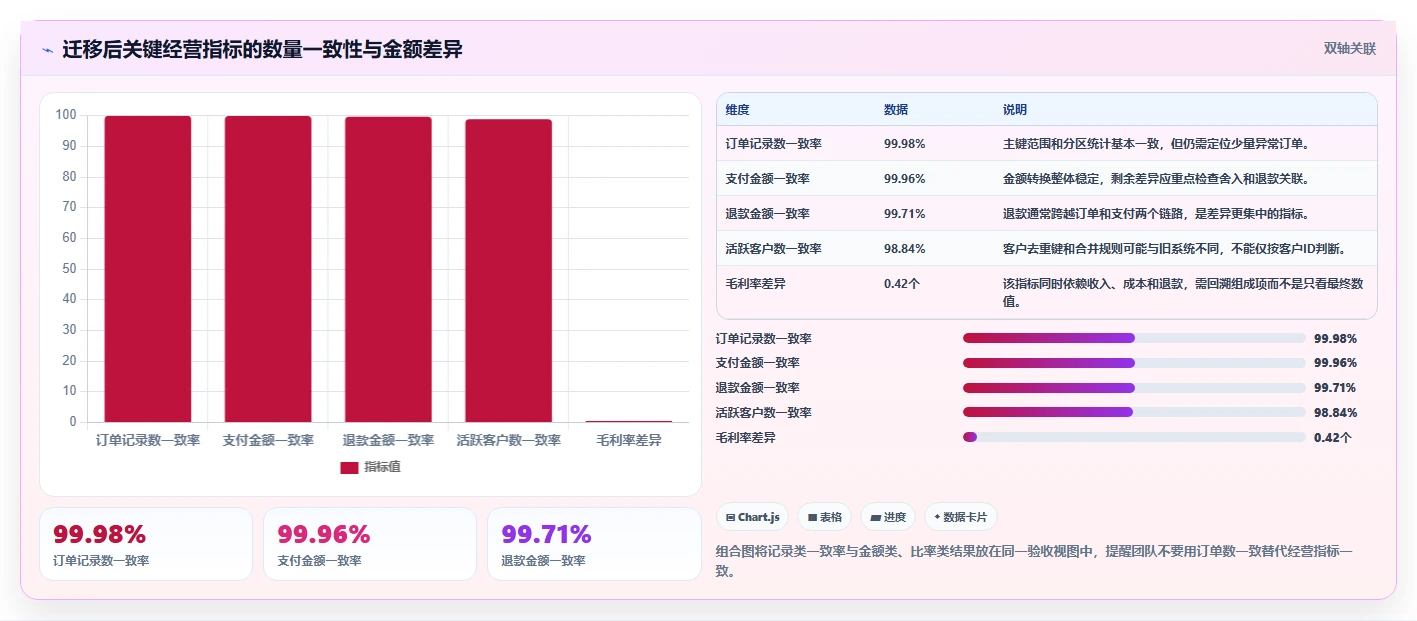1417x621 pixels.
Task: Click the chart title 迁移后关键经营指标
Action: click(262, 50)
